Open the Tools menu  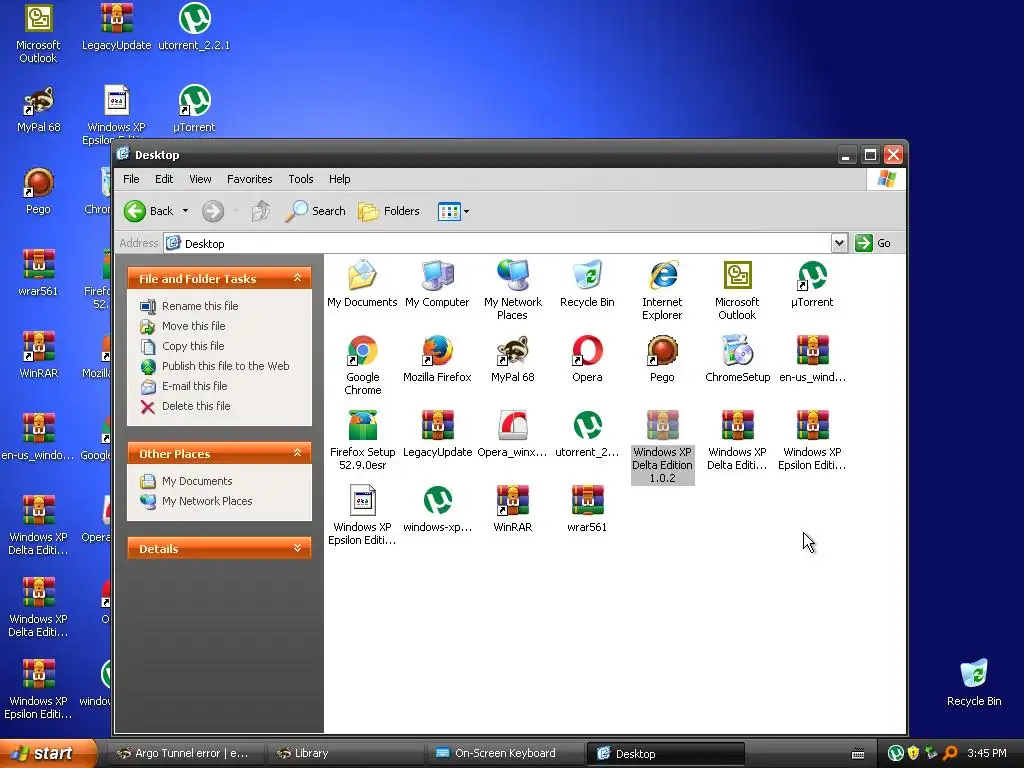tap(301, 179)
